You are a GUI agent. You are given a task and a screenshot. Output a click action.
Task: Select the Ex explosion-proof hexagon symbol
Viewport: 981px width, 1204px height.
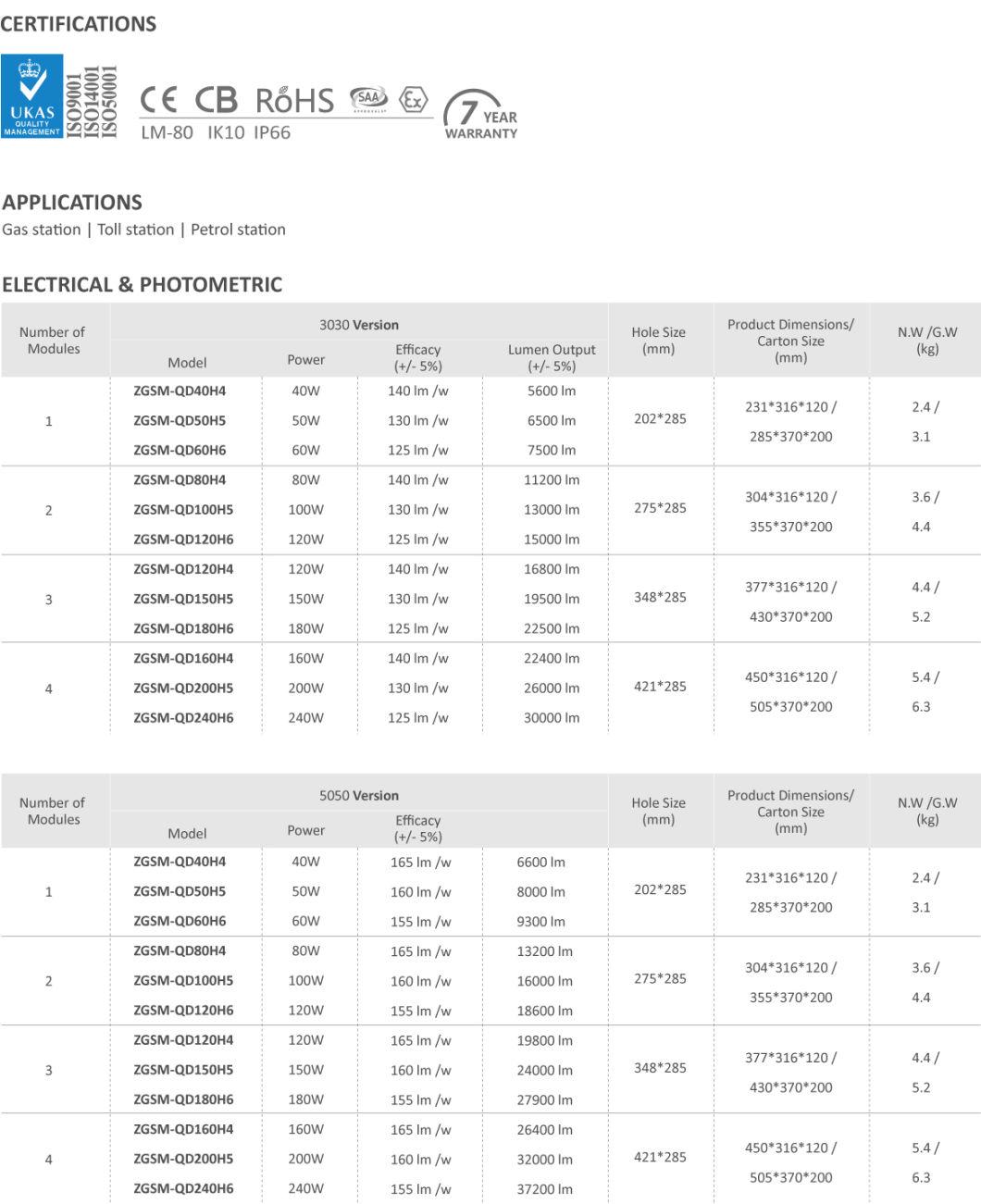pyautogui.click(x=413, y=99)
